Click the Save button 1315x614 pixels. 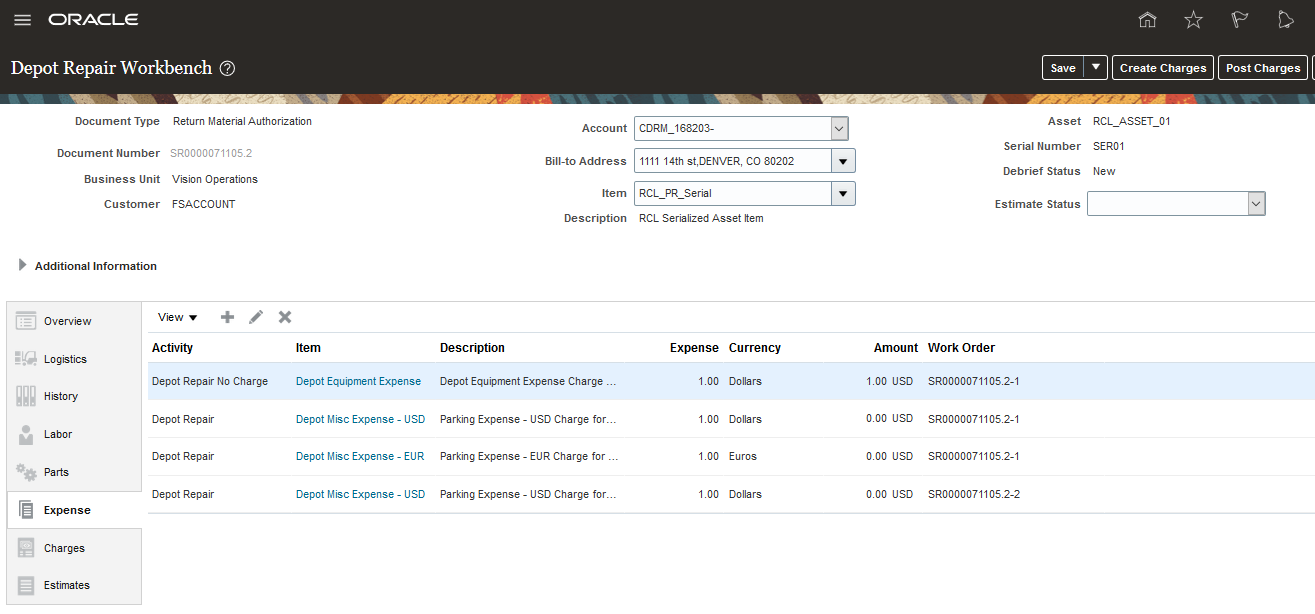pos(1063,68)
